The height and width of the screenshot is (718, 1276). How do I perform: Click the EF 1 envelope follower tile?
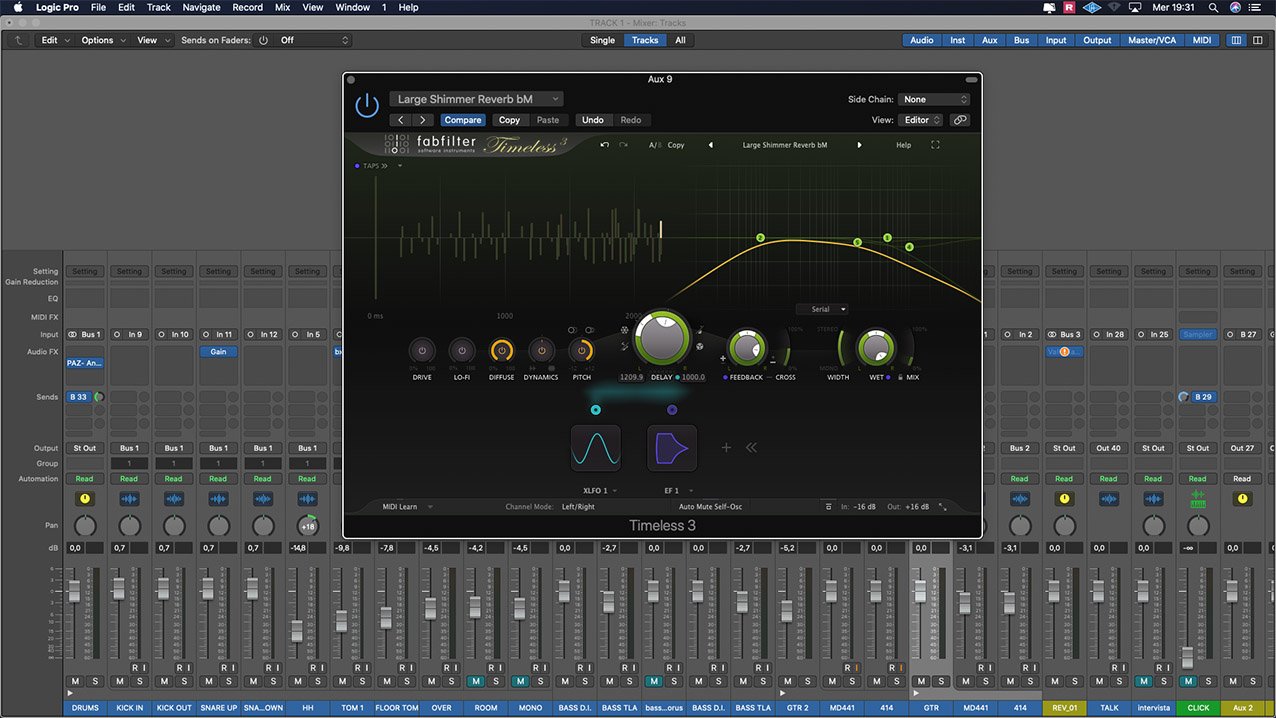click(x=672, y=448)
